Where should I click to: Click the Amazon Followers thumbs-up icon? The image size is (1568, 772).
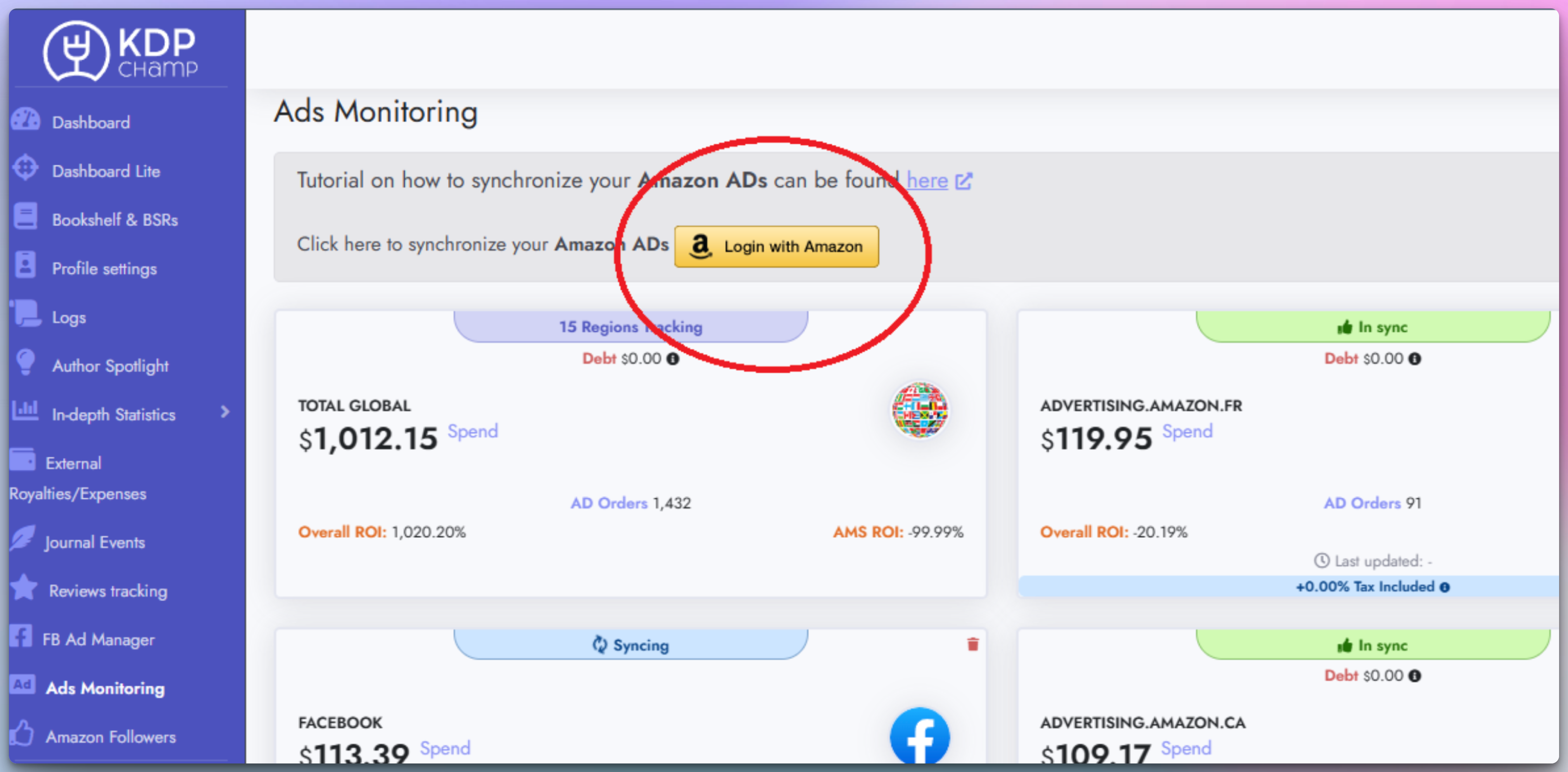(22, 734)
